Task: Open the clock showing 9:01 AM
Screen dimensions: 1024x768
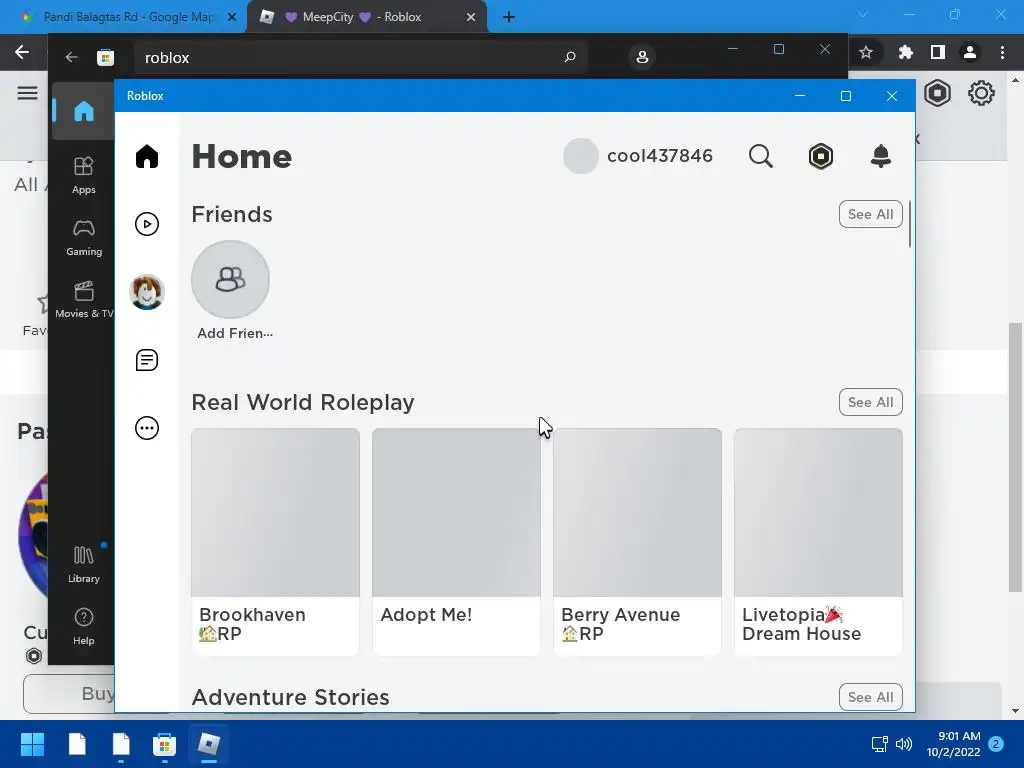Action: 953,744
